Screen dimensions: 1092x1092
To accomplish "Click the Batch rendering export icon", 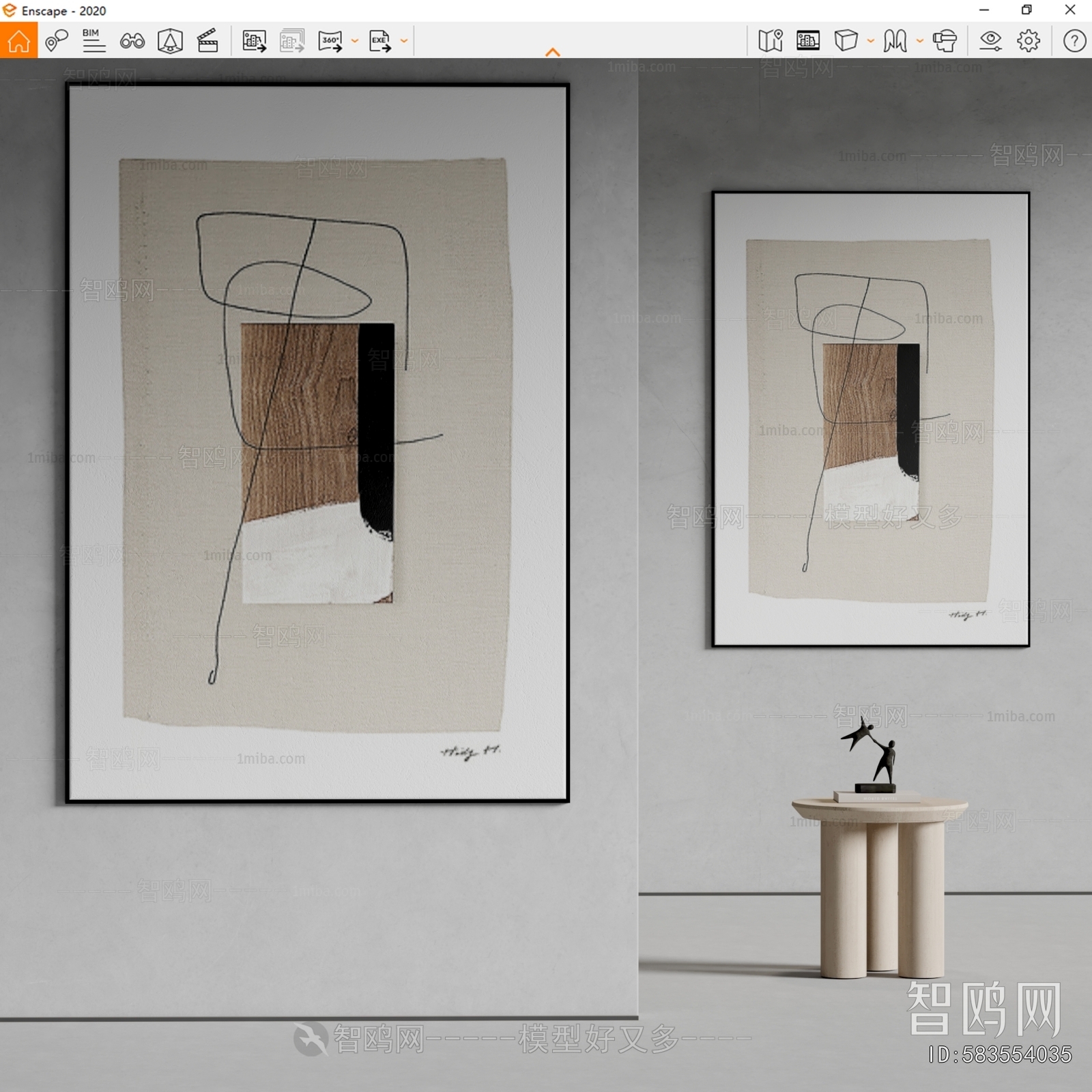I will [292, 41].
